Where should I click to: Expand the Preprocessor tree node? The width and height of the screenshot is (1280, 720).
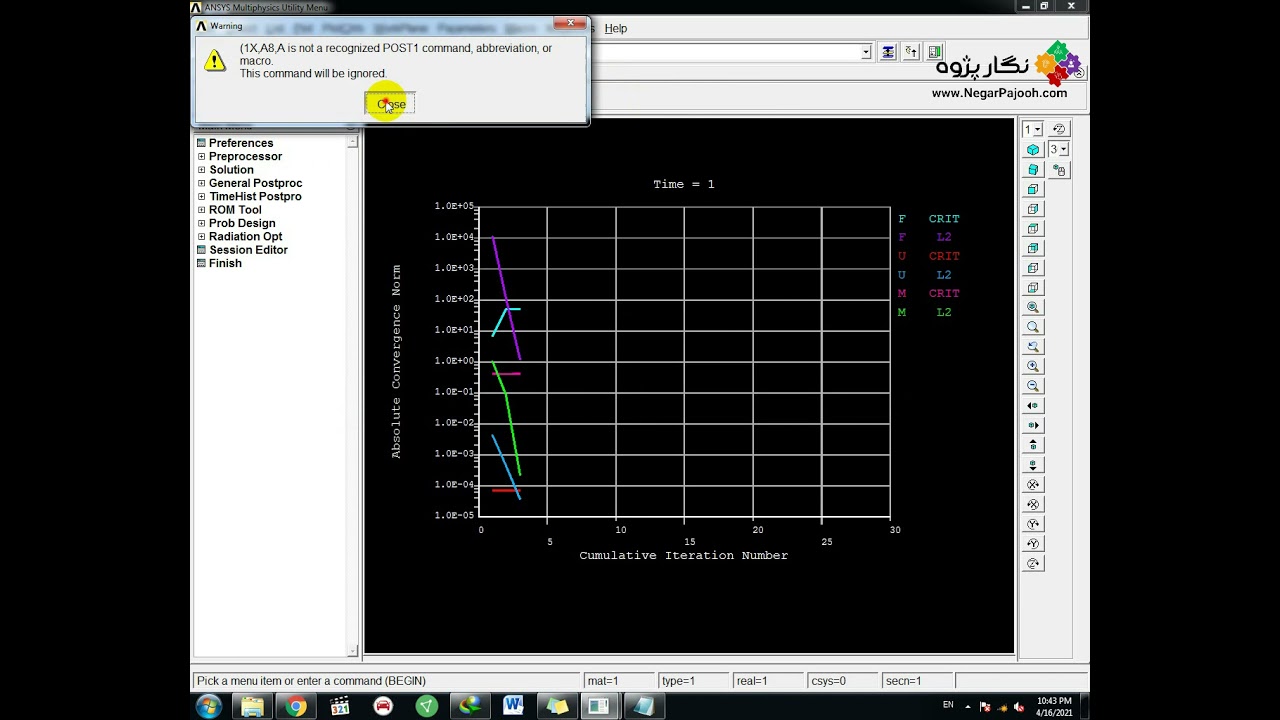pyautogui.click(x=201, y=156)
